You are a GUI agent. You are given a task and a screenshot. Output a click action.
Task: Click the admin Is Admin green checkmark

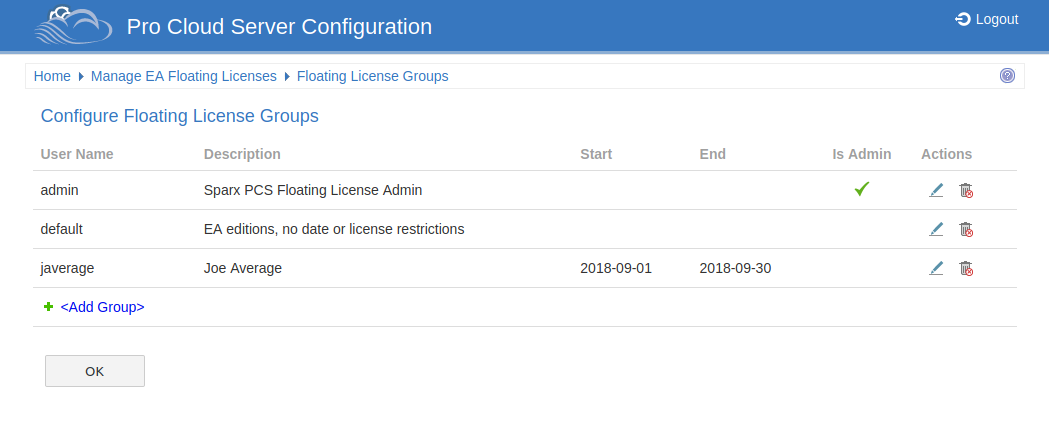[861, 189]
